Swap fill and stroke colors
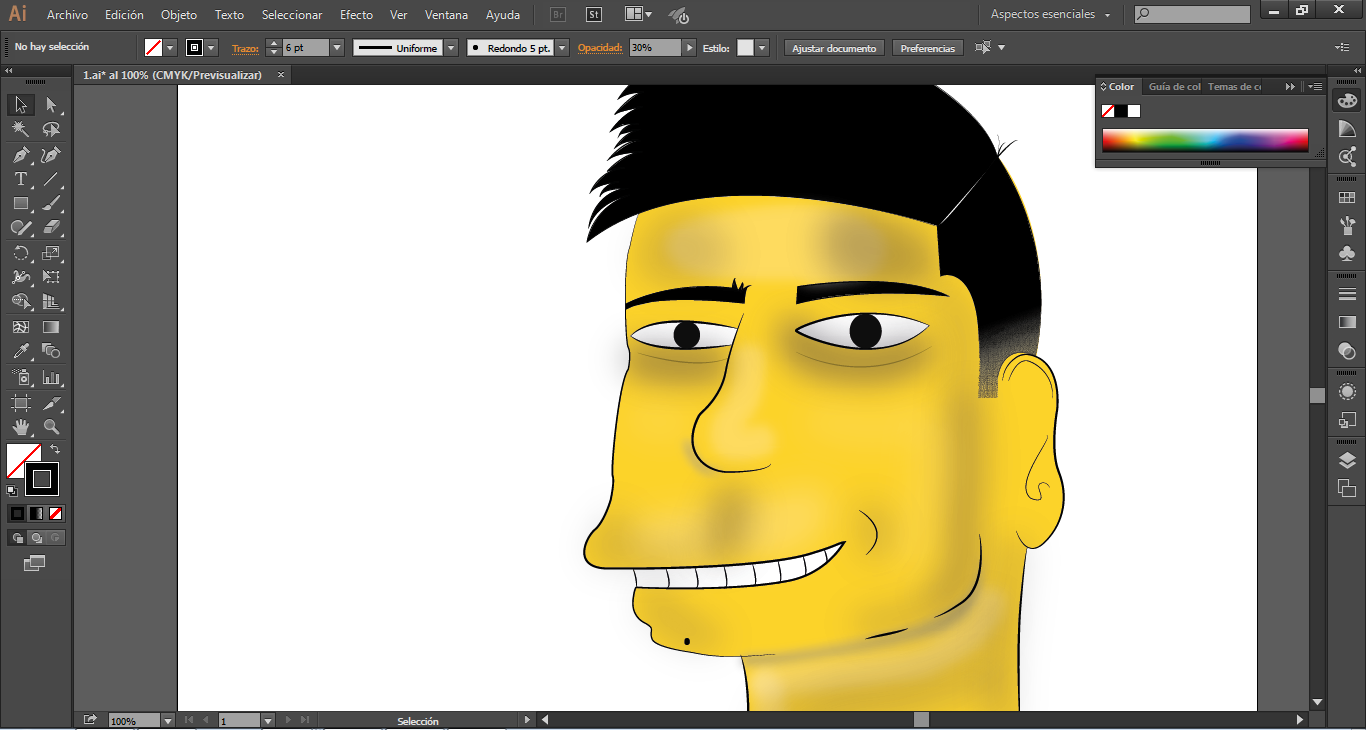 pos(55,450)
